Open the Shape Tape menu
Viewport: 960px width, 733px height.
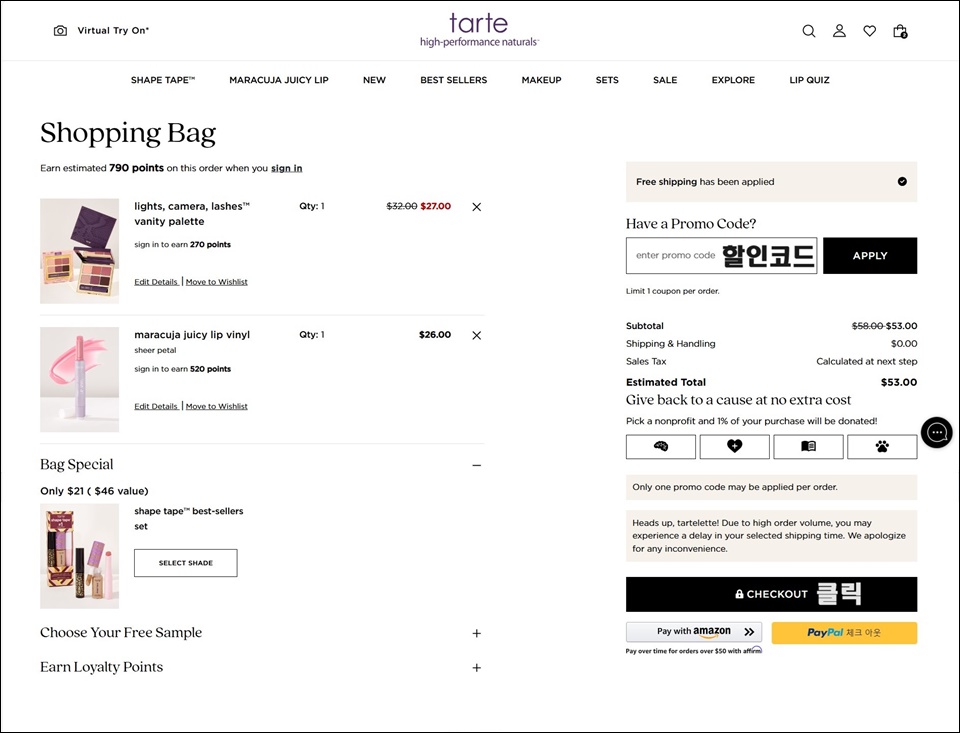[163, 80]
